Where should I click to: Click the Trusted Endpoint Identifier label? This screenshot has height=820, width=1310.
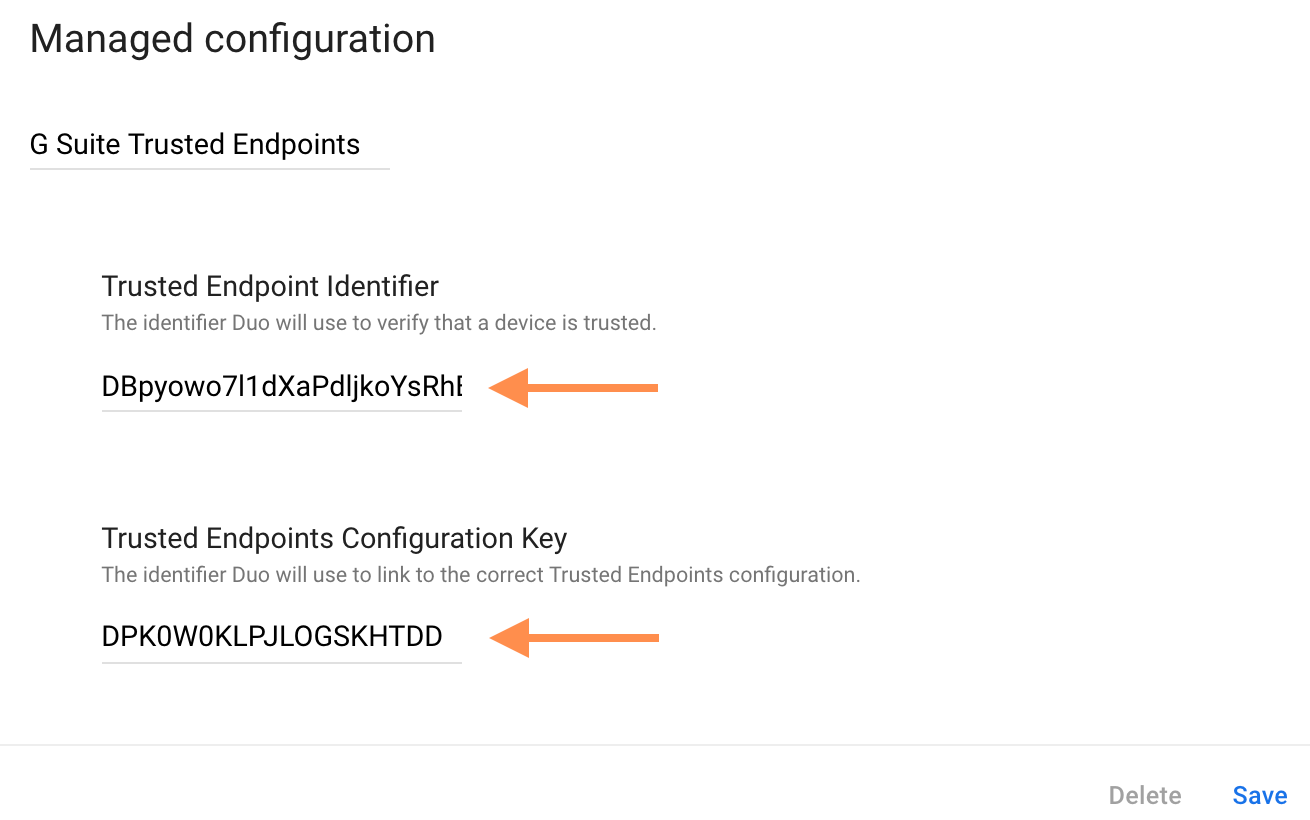270,286
